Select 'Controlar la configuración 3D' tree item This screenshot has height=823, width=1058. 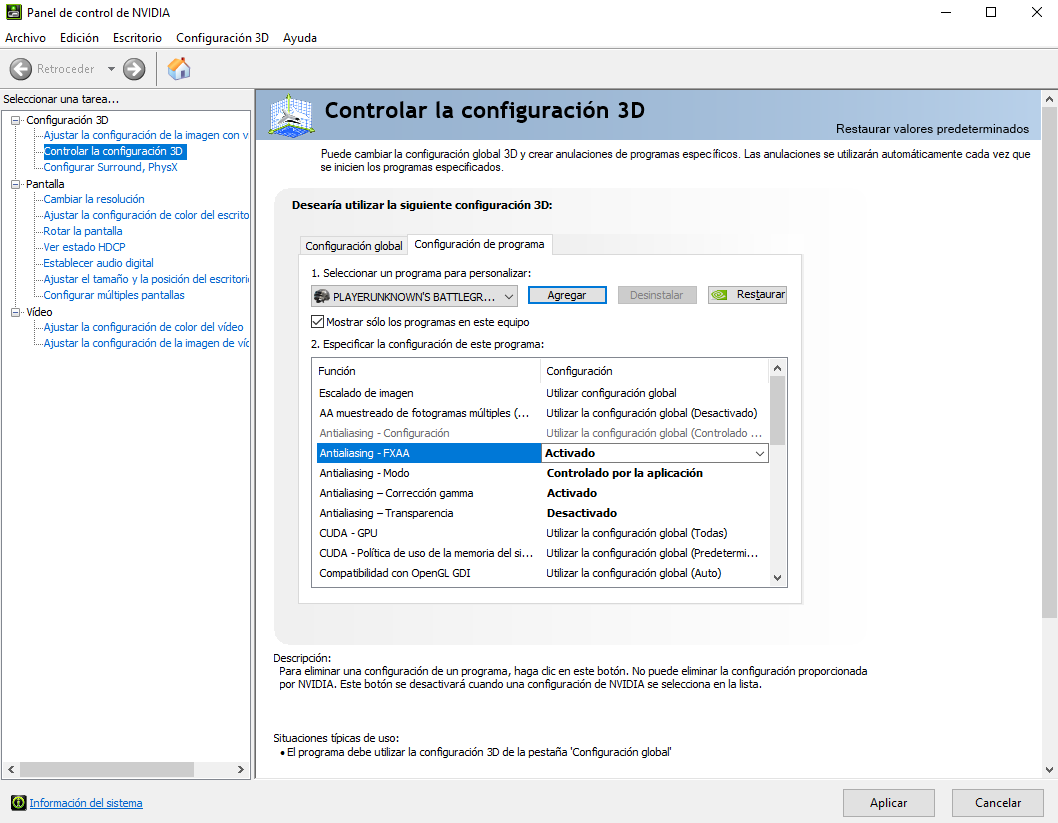pyautogui.click(x=113, y=151)
